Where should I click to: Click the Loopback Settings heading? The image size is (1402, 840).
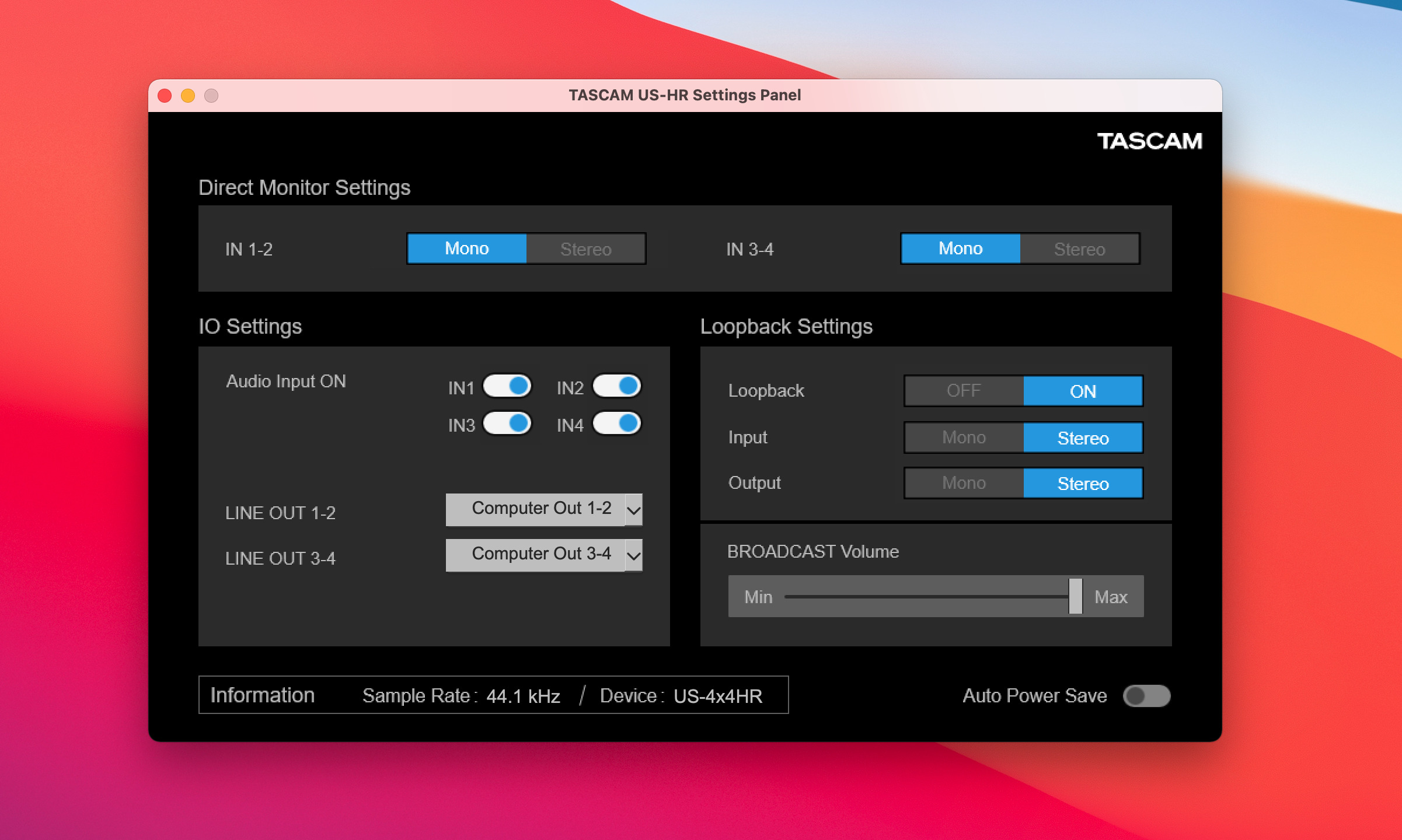pos(786,327)
